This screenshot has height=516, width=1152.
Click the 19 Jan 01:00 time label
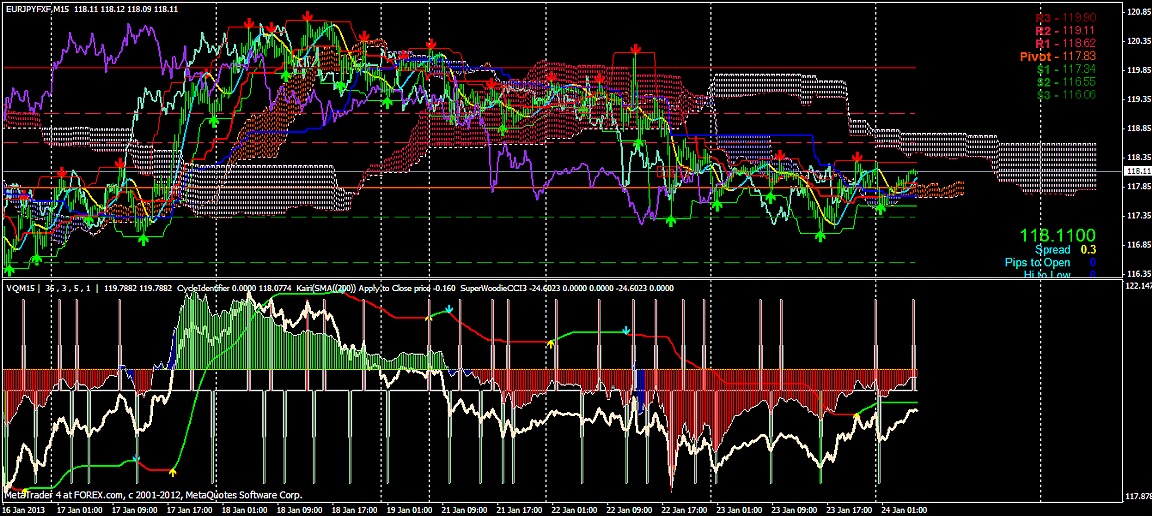tap(408, 509)
